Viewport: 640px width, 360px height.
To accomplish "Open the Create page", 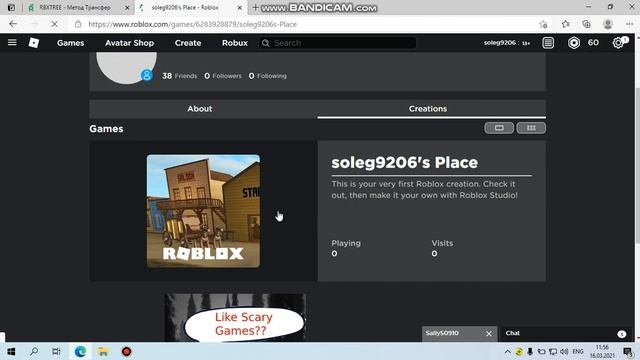I will 188,43.
